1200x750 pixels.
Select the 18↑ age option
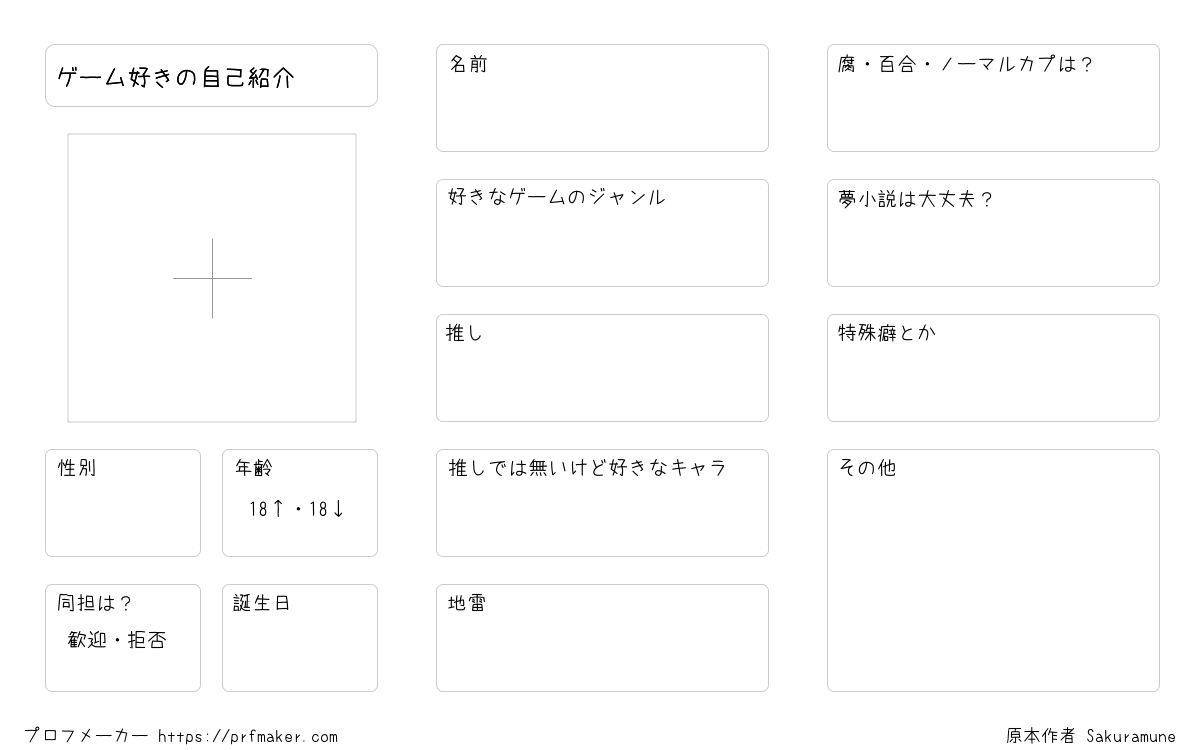(x=267, y=509)
